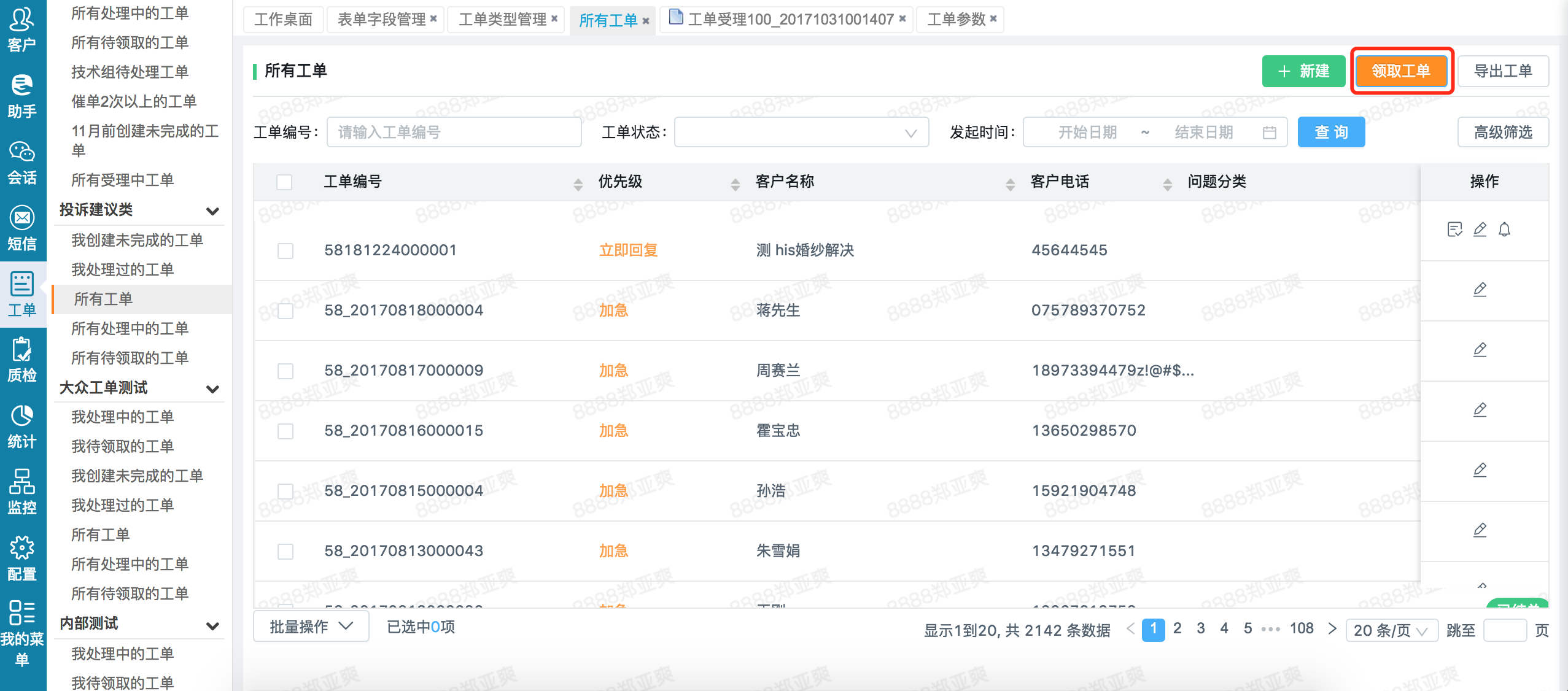Sort by 工单编号 column arrows
This screenshot has height=691, width=1568.
click(x=578, y=184)
